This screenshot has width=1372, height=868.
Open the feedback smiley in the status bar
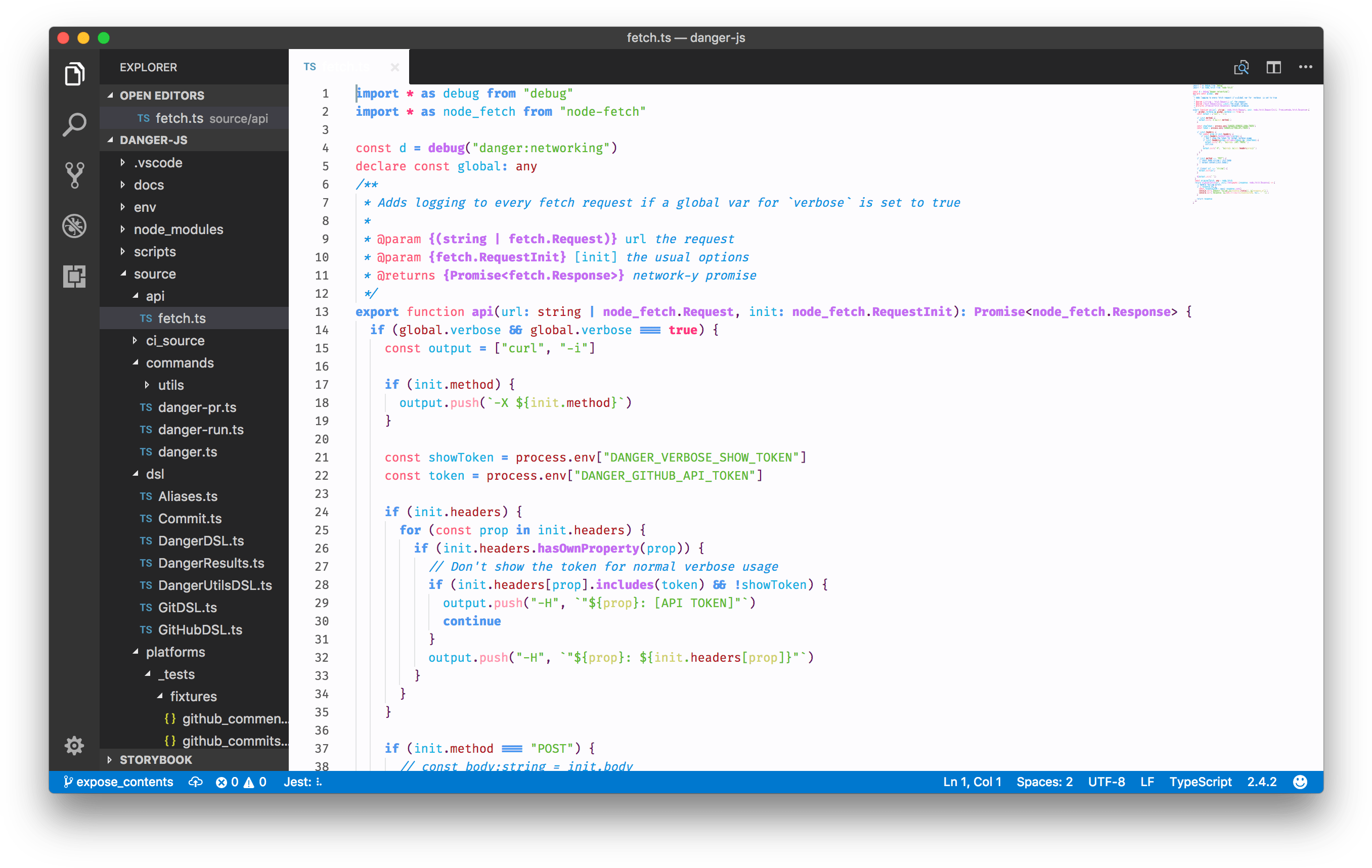1301,782
